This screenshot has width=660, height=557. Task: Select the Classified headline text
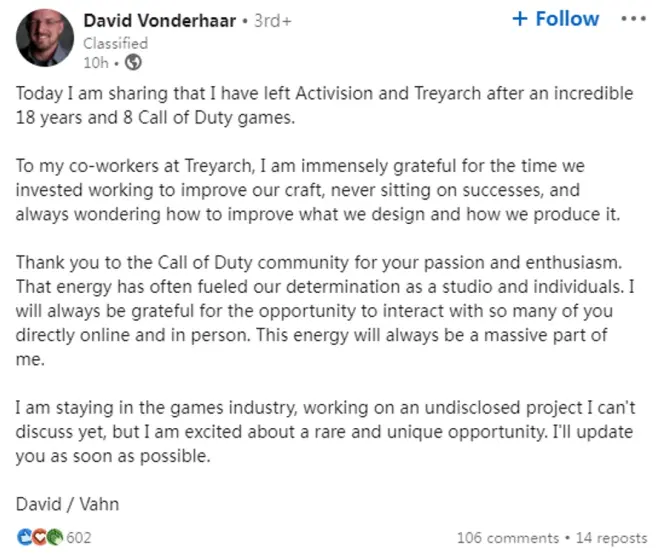point(115,43)
